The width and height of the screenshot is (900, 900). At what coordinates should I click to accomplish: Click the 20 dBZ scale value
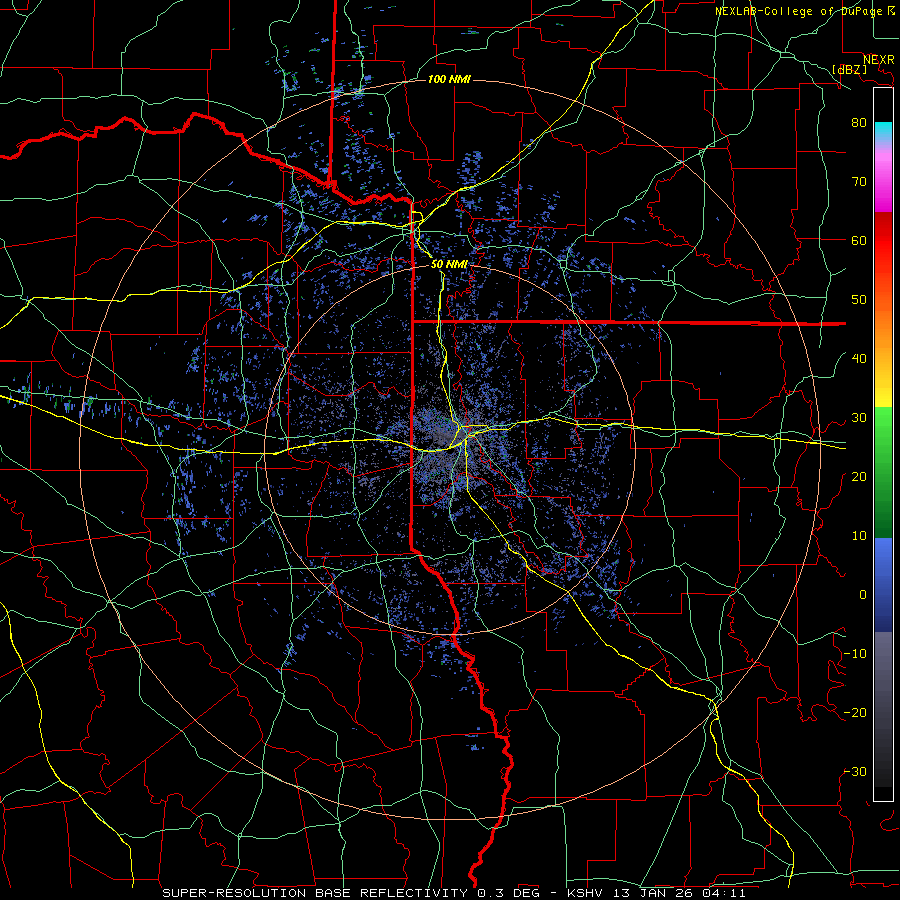[x=859, y=476]
